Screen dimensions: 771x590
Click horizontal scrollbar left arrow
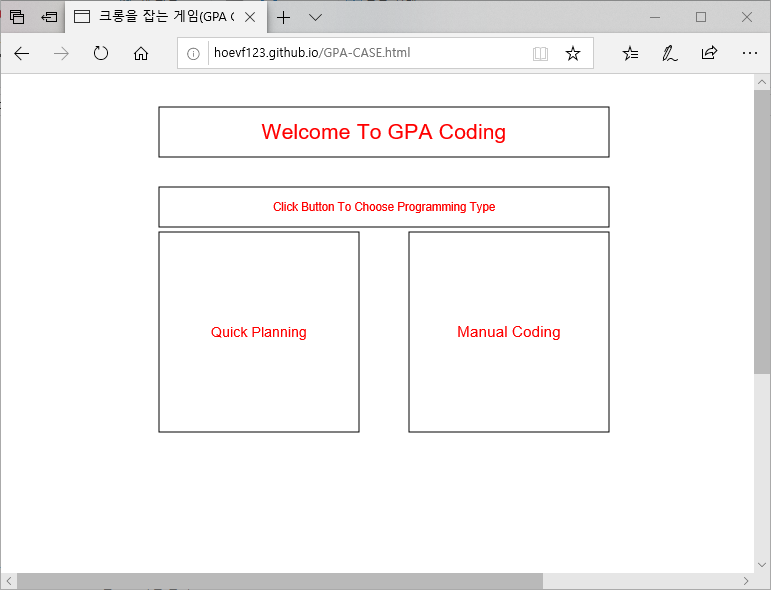click(9, 581)
